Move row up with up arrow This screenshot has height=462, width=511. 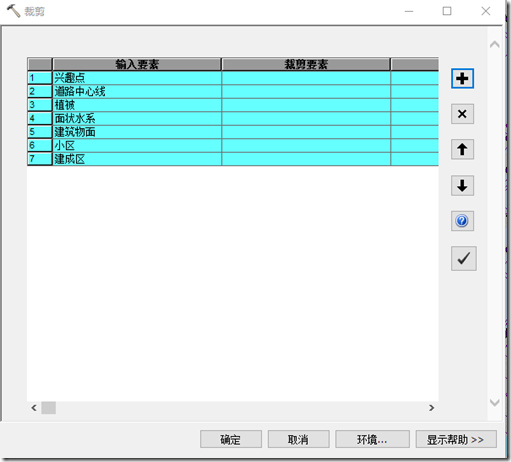pyautogui.click(x=462, y=149)
